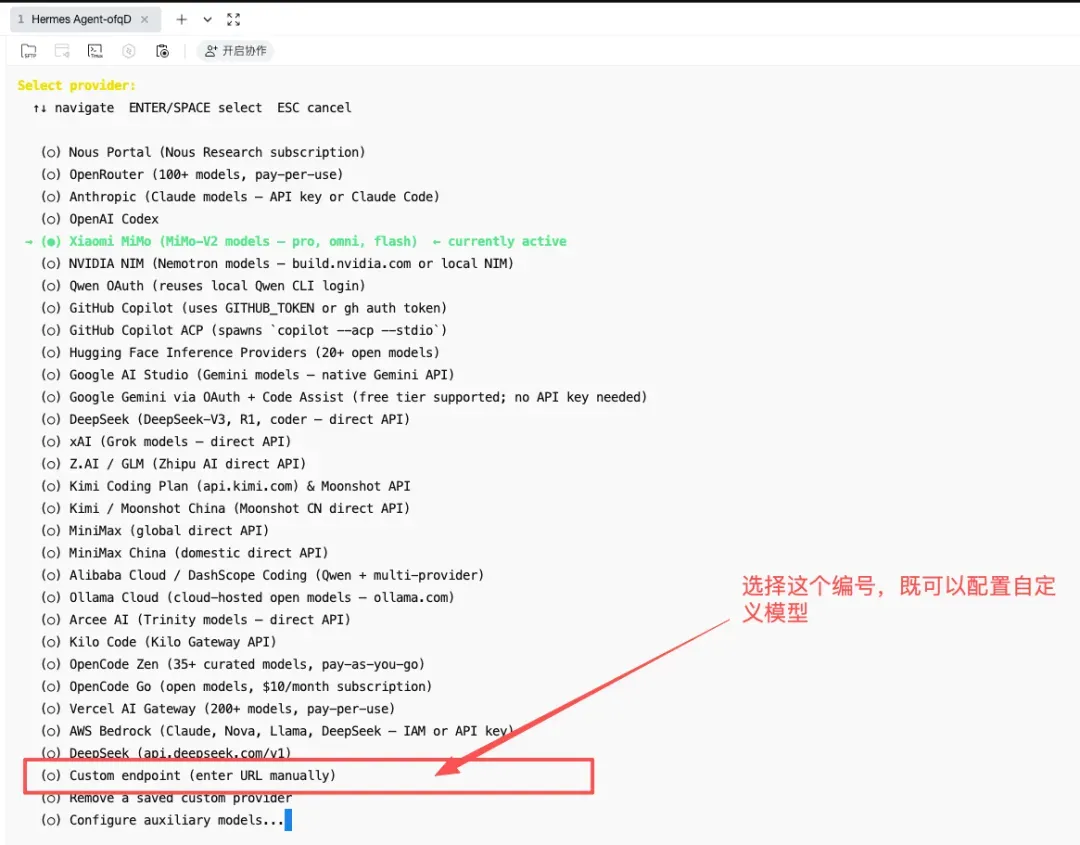This screenshot has width=1080, height=845.
Task: Select the OpenAI Codex option
Action: [100, 219]
